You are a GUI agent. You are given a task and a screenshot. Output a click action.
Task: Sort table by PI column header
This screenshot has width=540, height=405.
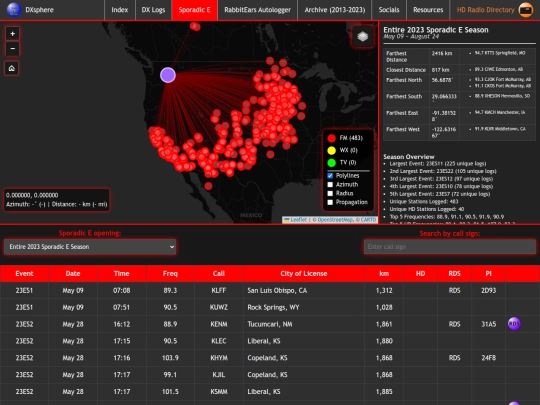click(x=488, y=274)
